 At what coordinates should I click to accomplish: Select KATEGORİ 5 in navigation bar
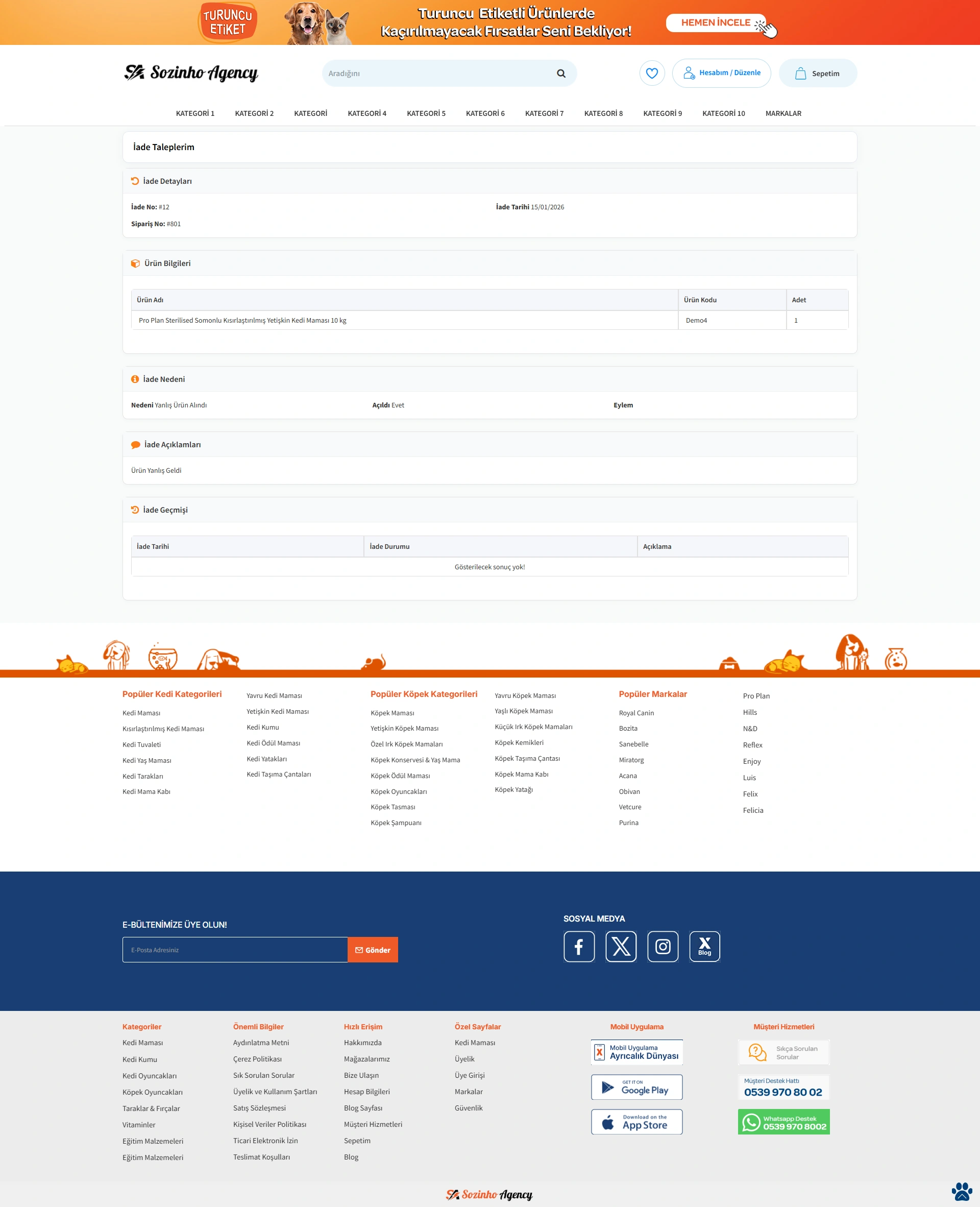click(x=426, y=113)
